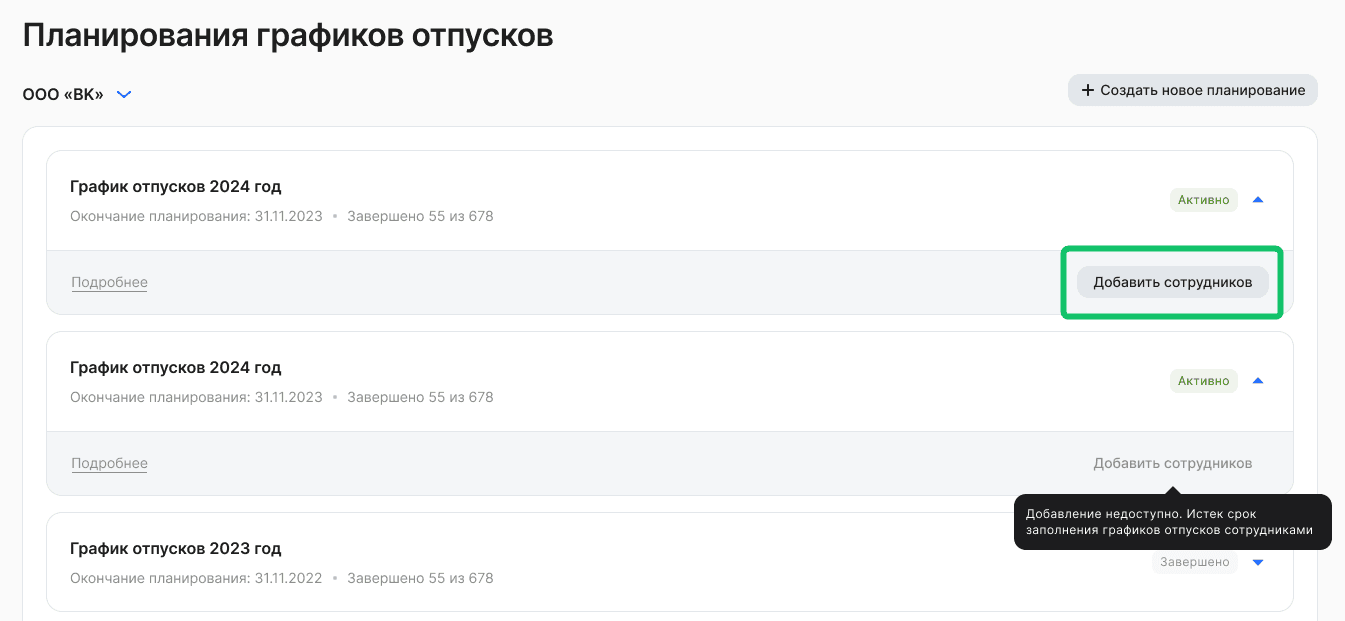Image resolution: width=1345 pixels, height=621 pixels.
Task: Click the График отпусков 2023 год title
Action: click(x=176, y=548)
